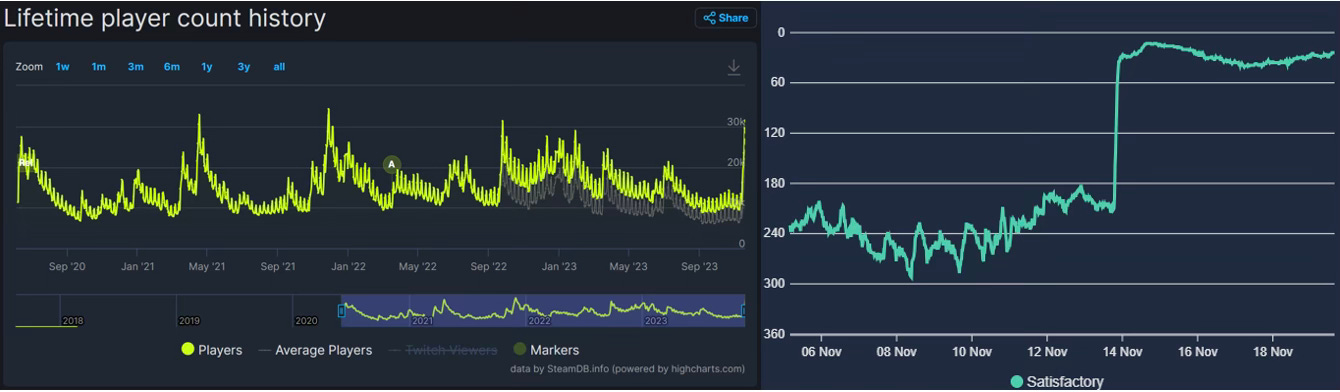
Task: Click left handle of navigator range
Action: (x=341, y=311)
